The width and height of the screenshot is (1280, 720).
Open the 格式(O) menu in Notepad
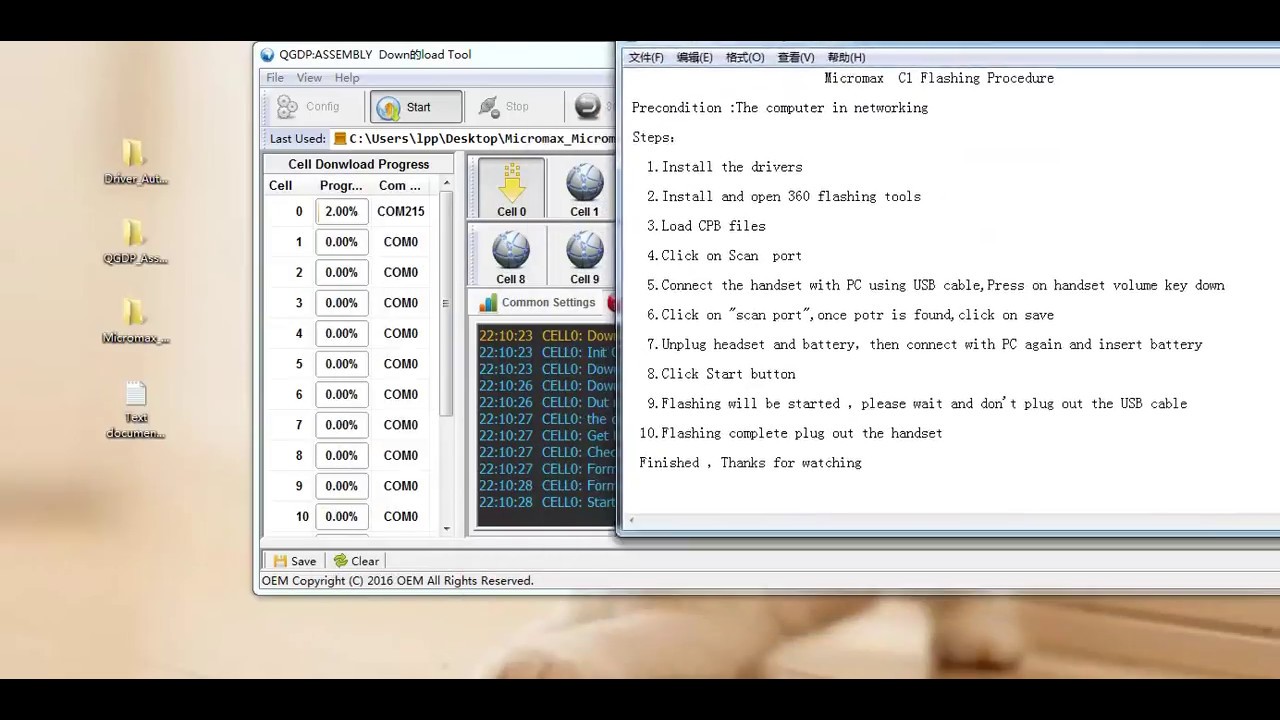pos(745,58)
